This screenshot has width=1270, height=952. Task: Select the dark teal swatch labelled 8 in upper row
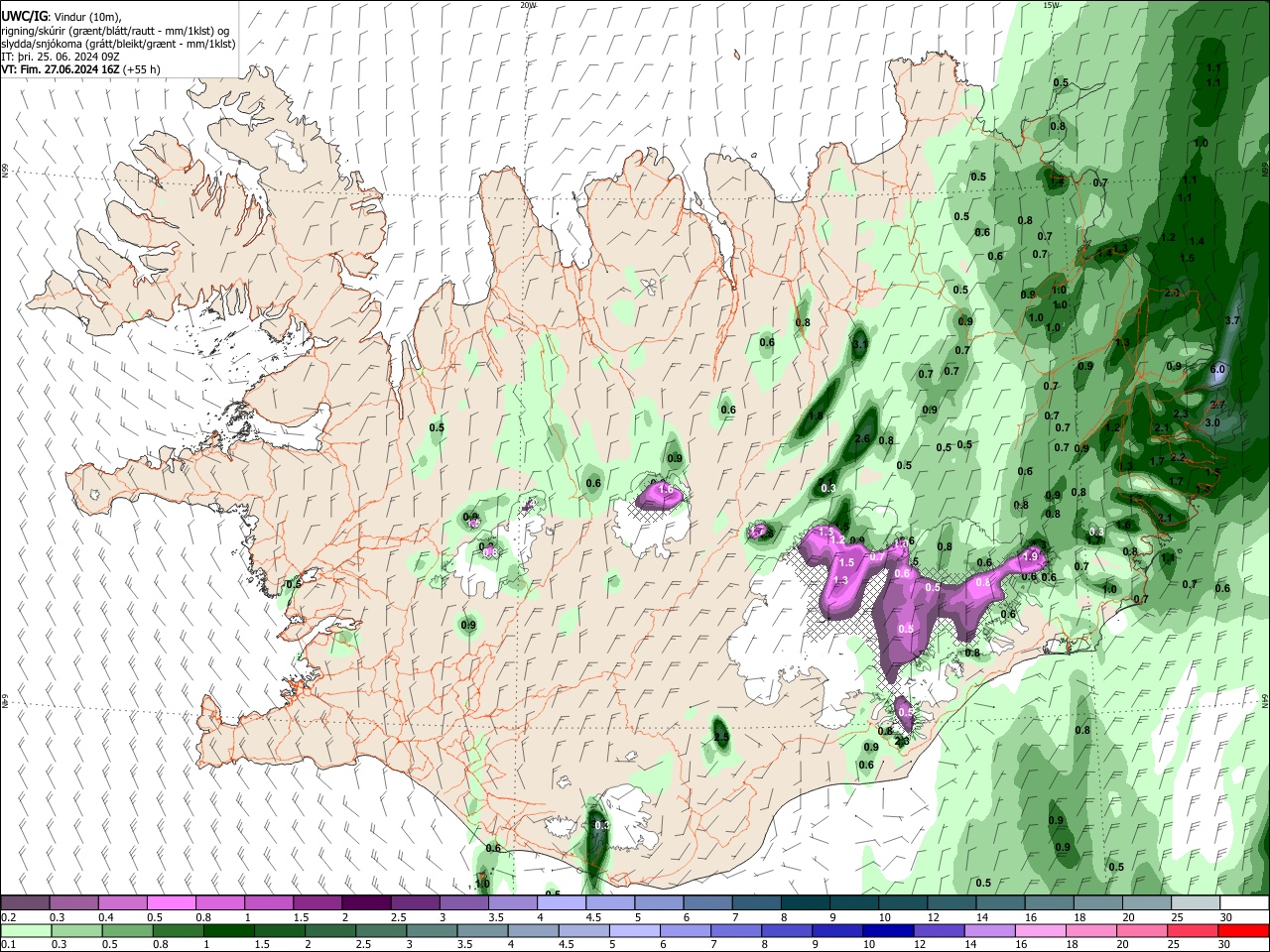804,903
